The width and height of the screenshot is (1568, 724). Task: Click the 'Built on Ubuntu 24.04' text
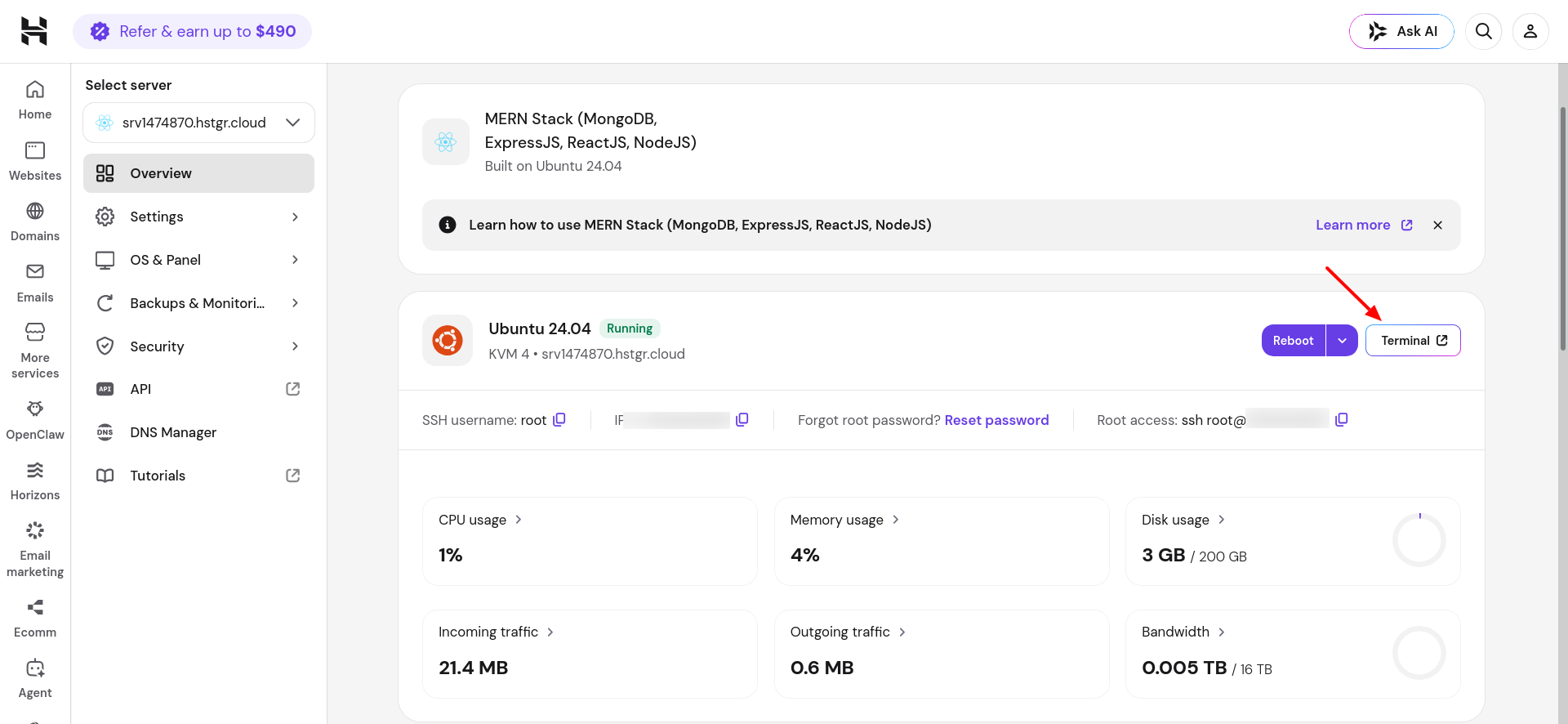pyautogui.click(x=553, y=166)
